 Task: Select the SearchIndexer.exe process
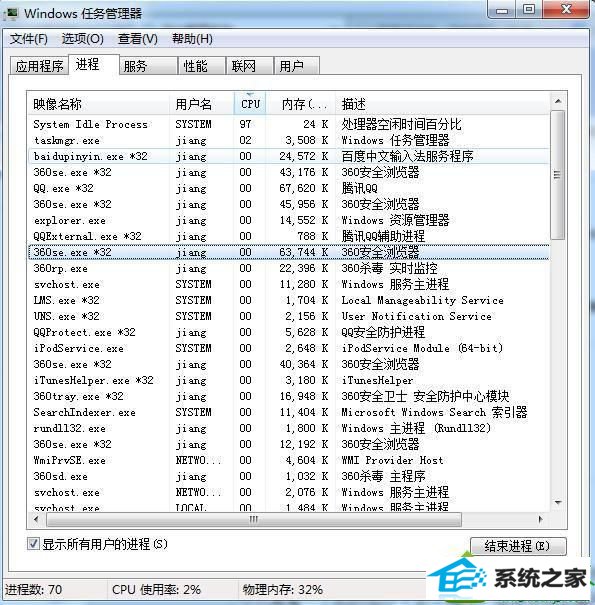[289, 412]
